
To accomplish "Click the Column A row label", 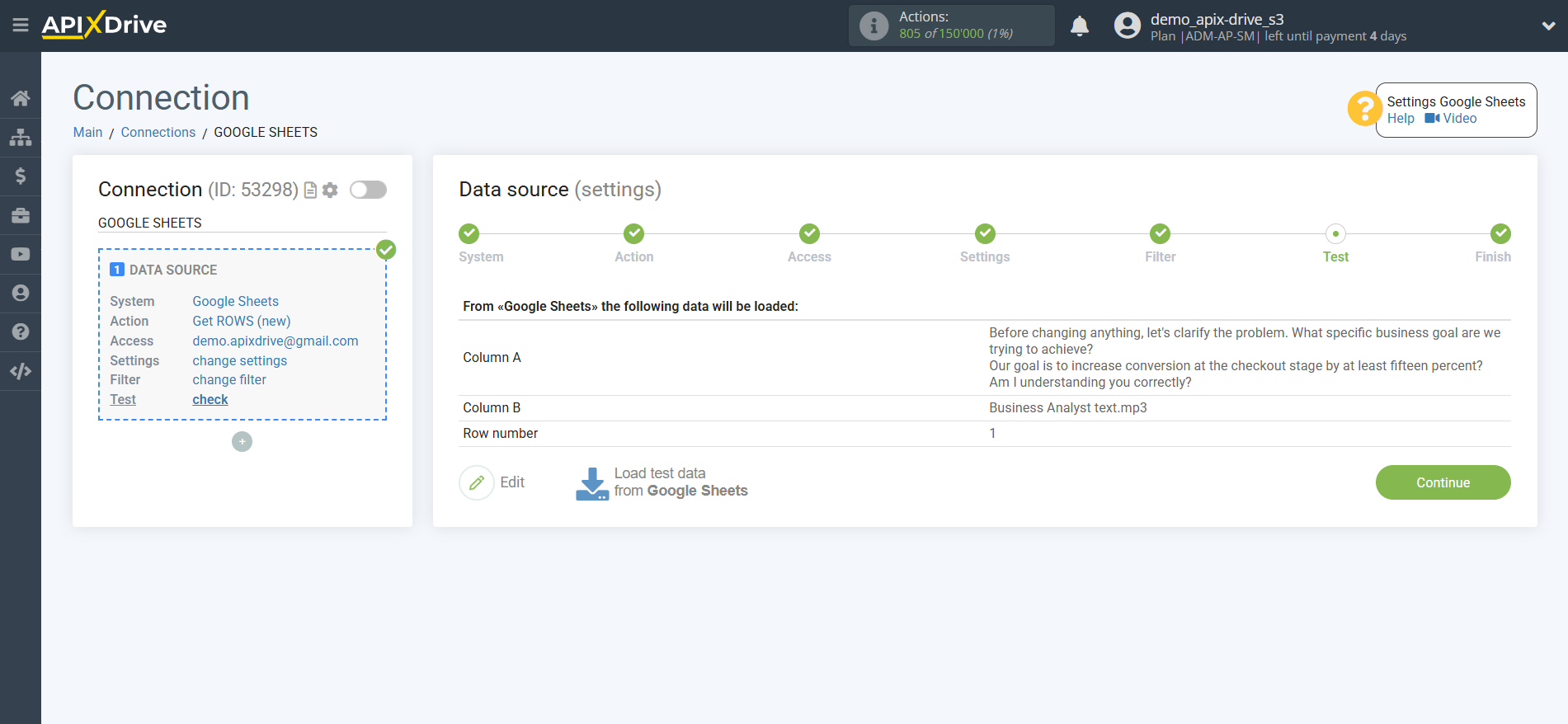I will pos(492,357).
